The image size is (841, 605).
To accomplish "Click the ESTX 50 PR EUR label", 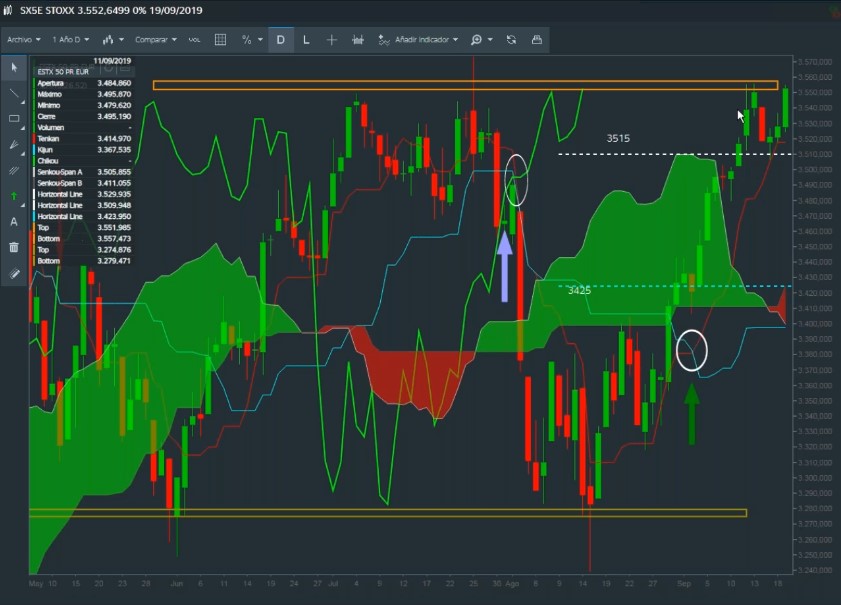I will point(63,72).
